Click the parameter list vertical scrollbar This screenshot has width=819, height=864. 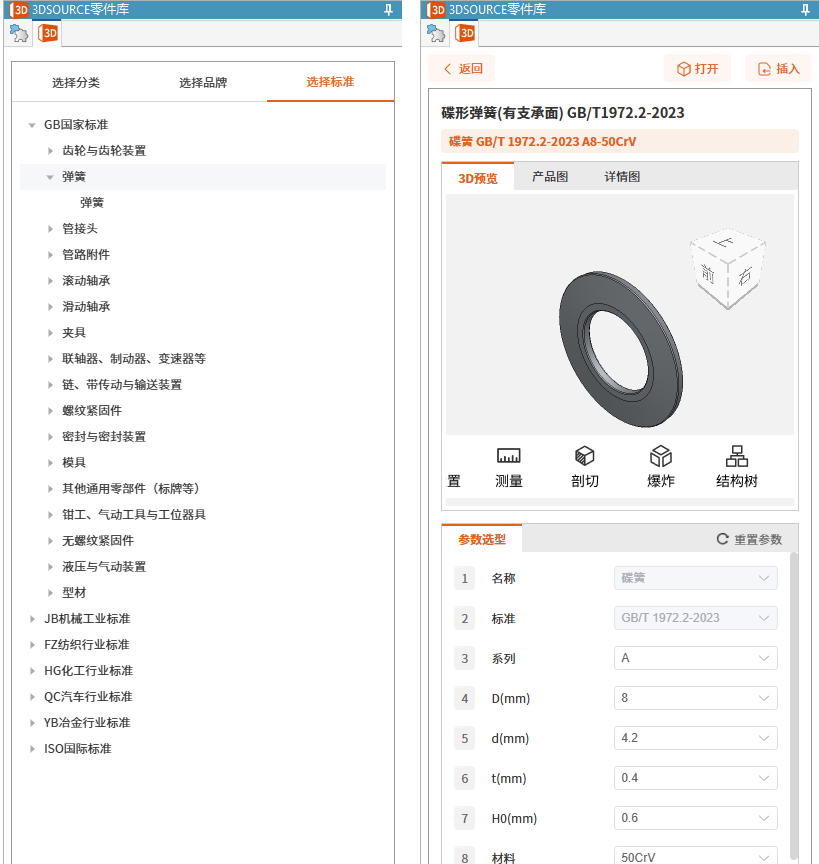pyautogui.click(x=794, y=700)
